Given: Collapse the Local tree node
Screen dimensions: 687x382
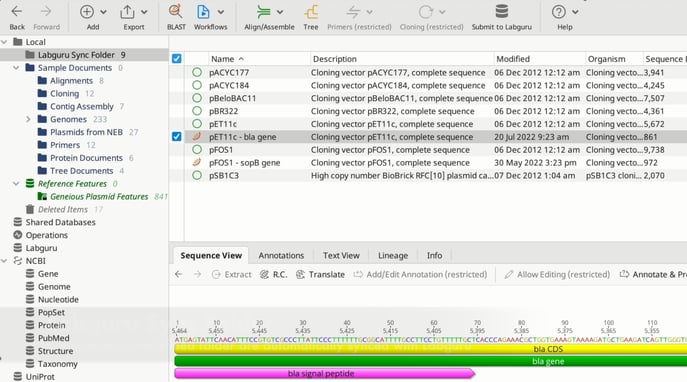Looking at the screenshot, I should point(4,42).
